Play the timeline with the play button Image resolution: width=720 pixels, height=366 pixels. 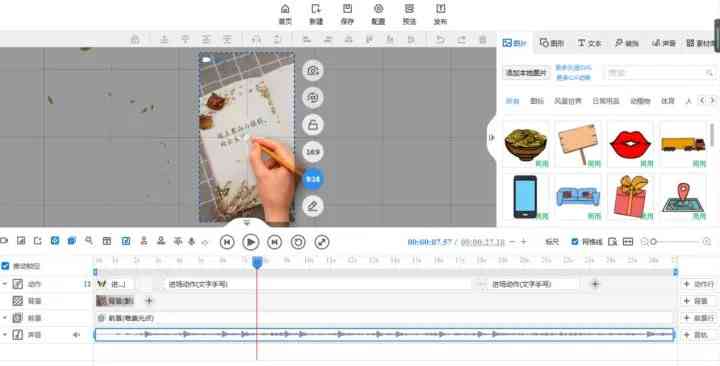[251, 242]
